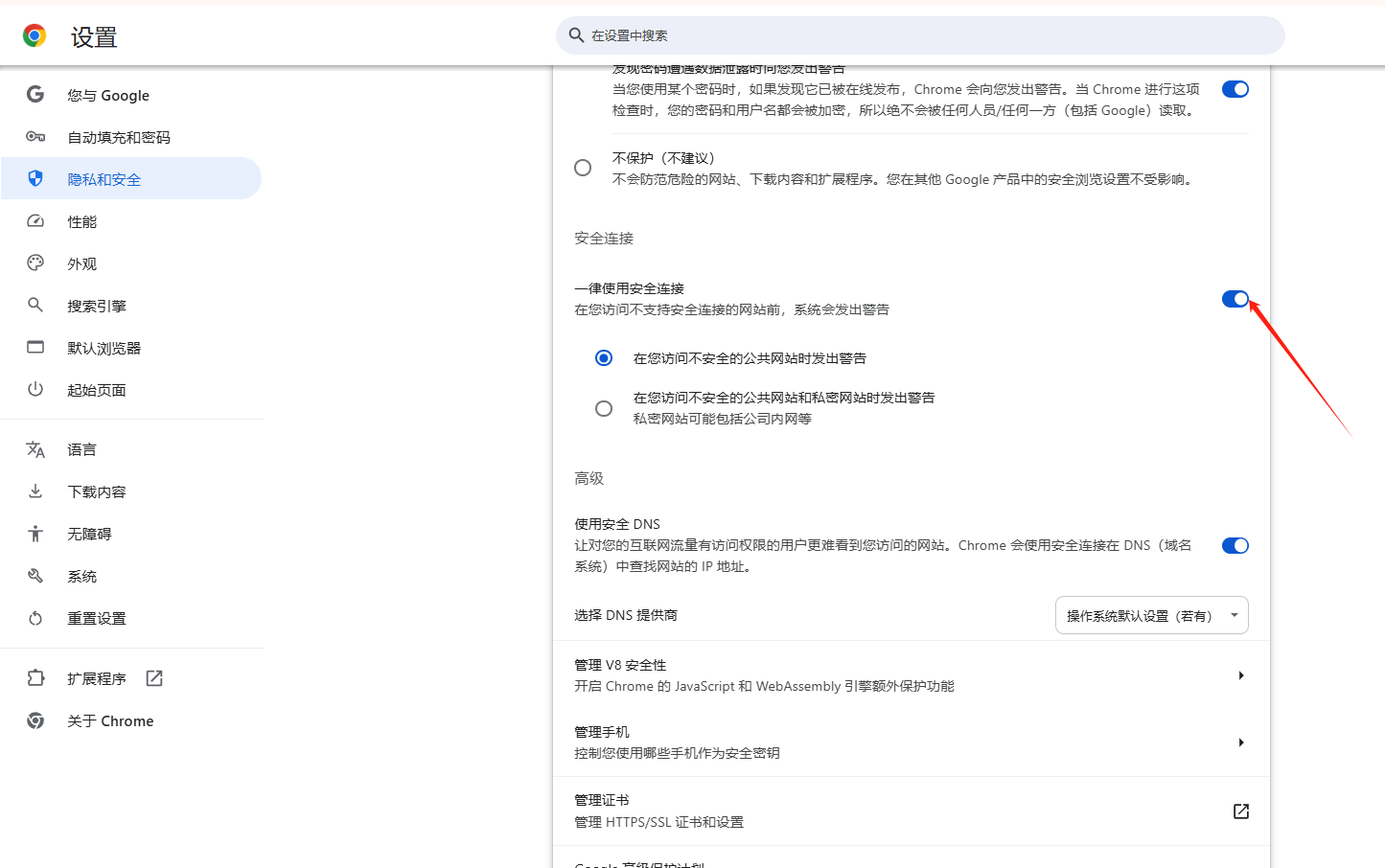This screenshot has height=868, width=1385.
Task: Open the 性能 settings page
Action: 131,221
